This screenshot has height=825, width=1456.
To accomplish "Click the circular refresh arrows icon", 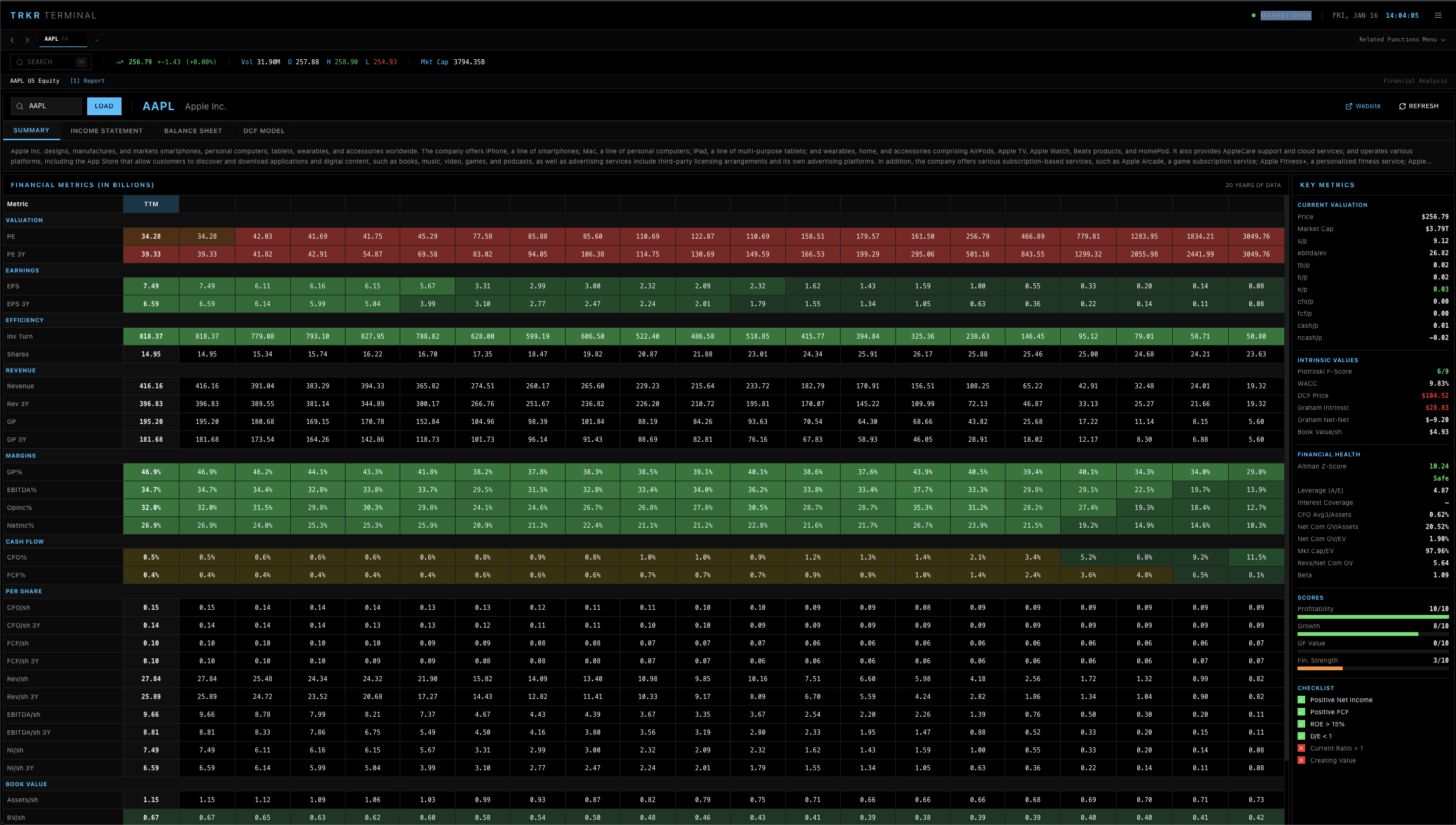I will [x=1402, y=106].
